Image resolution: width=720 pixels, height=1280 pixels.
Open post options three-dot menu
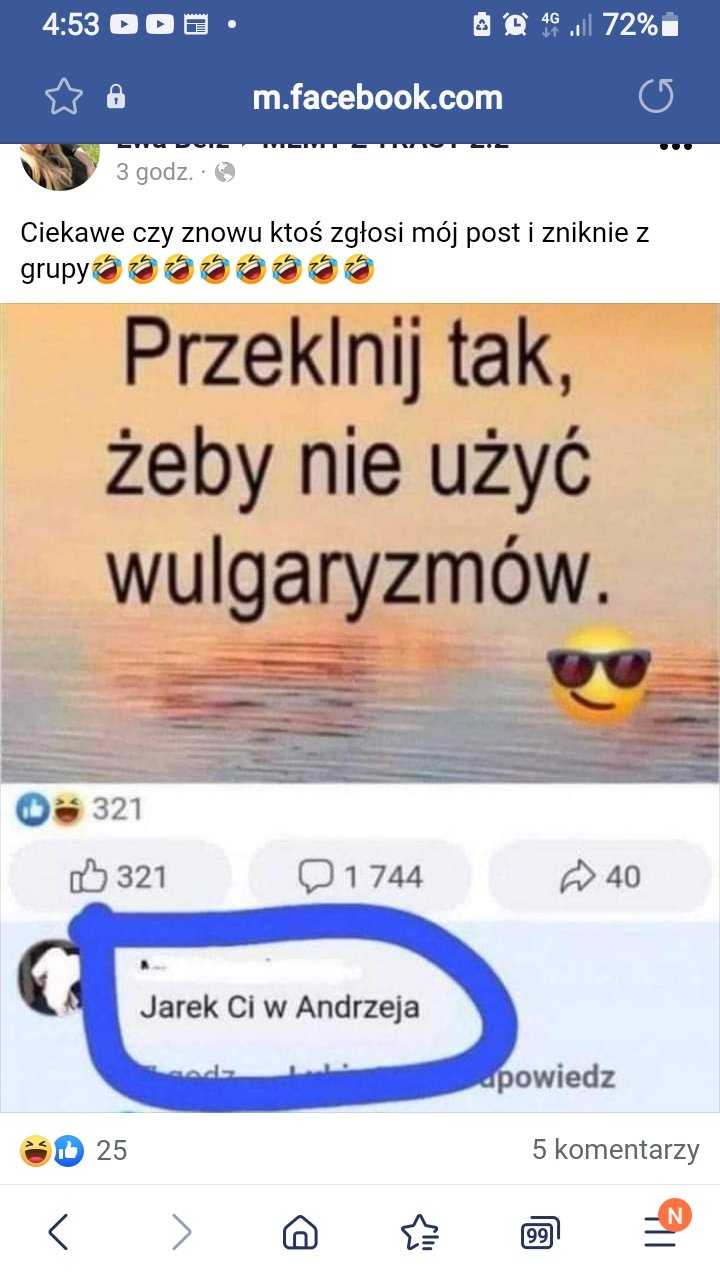pyautogui.click(x=677, y=146)
